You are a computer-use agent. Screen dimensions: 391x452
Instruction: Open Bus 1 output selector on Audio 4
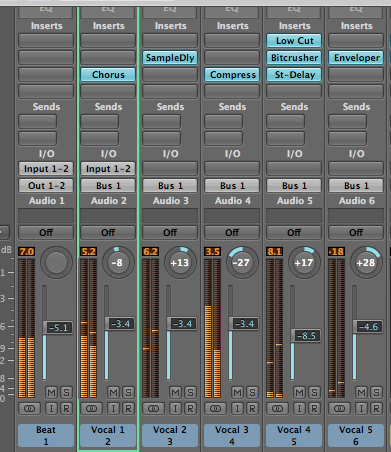click(232, 186)
